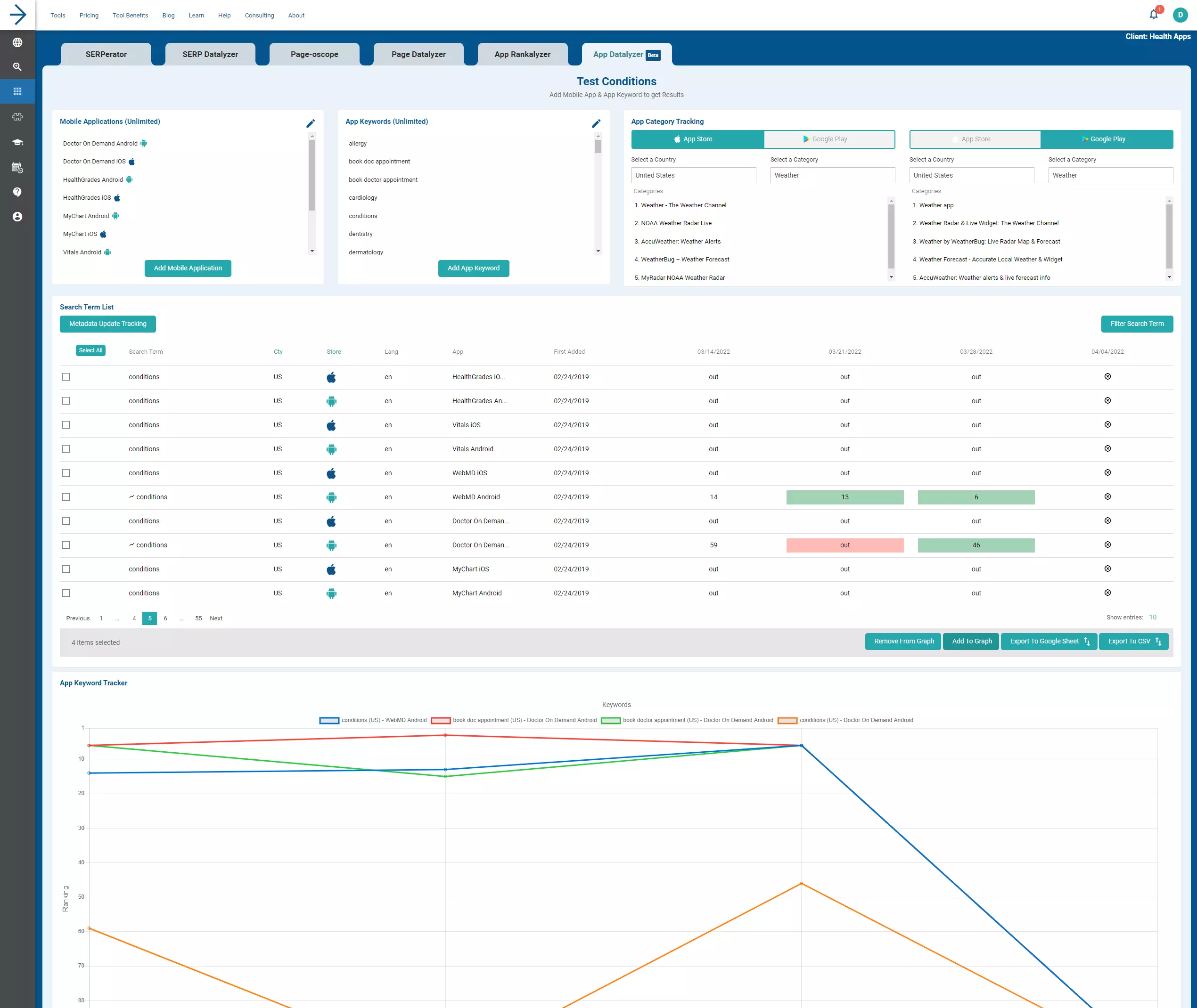Click the notification bell icon in top navigation
This screenshot has width=1197, height=1008.
pyautogui.click(x=1154, y=15)
